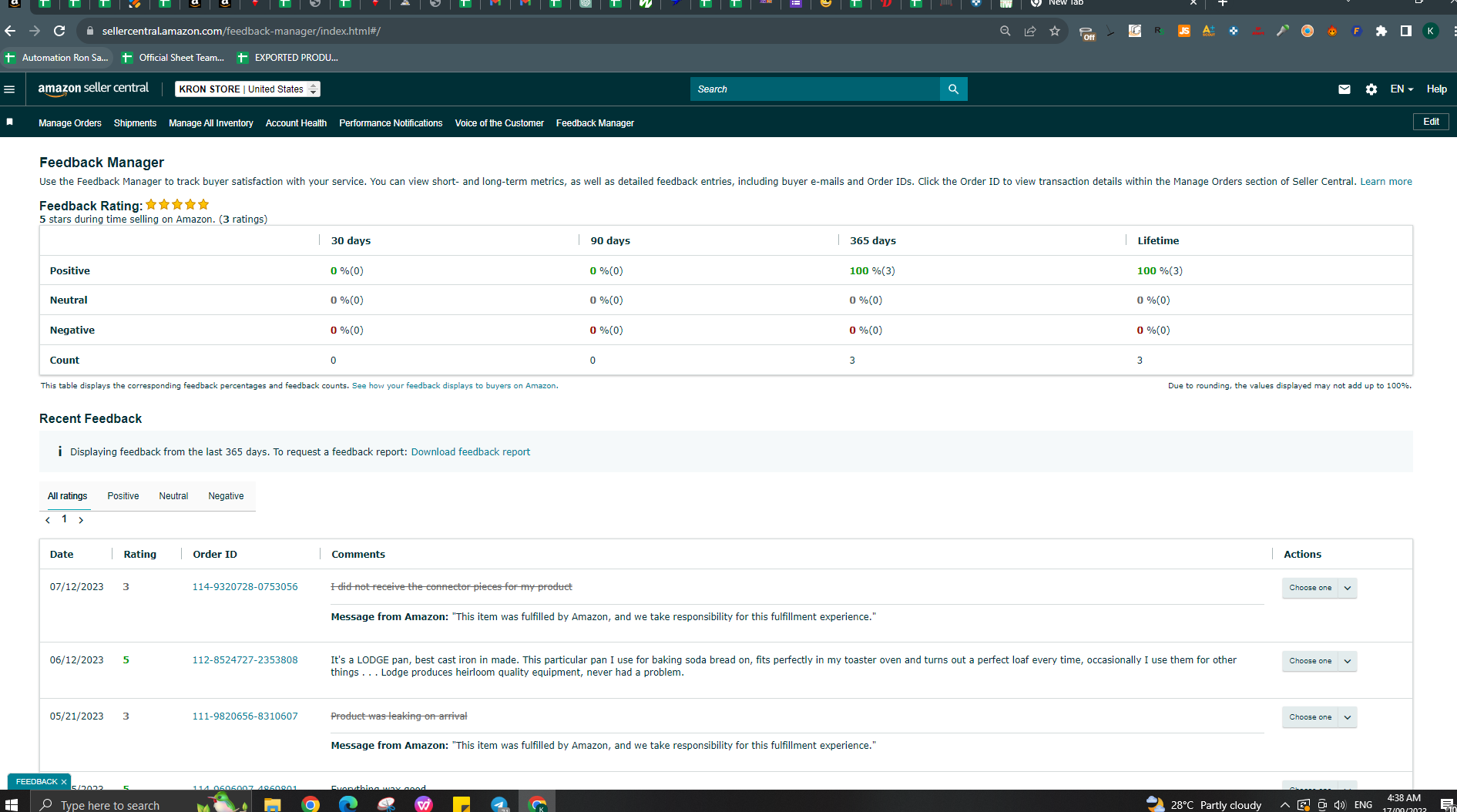This screenshot has height=812, width=1457.
Task: Click the FEEDBACK widget label
Action: tap(36, 782)
